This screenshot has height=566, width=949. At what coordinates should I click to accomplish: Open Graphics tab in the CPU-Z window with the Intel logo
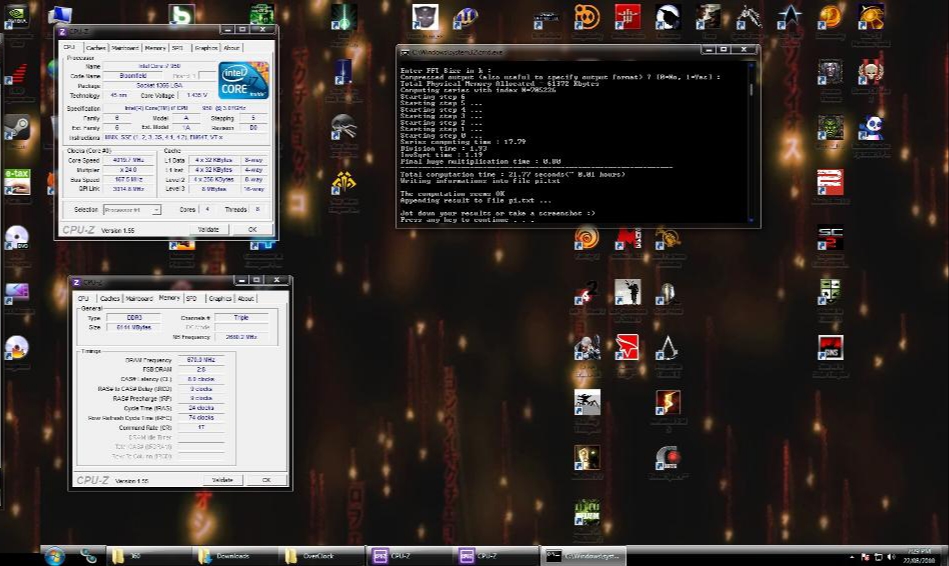click(206, 47)
